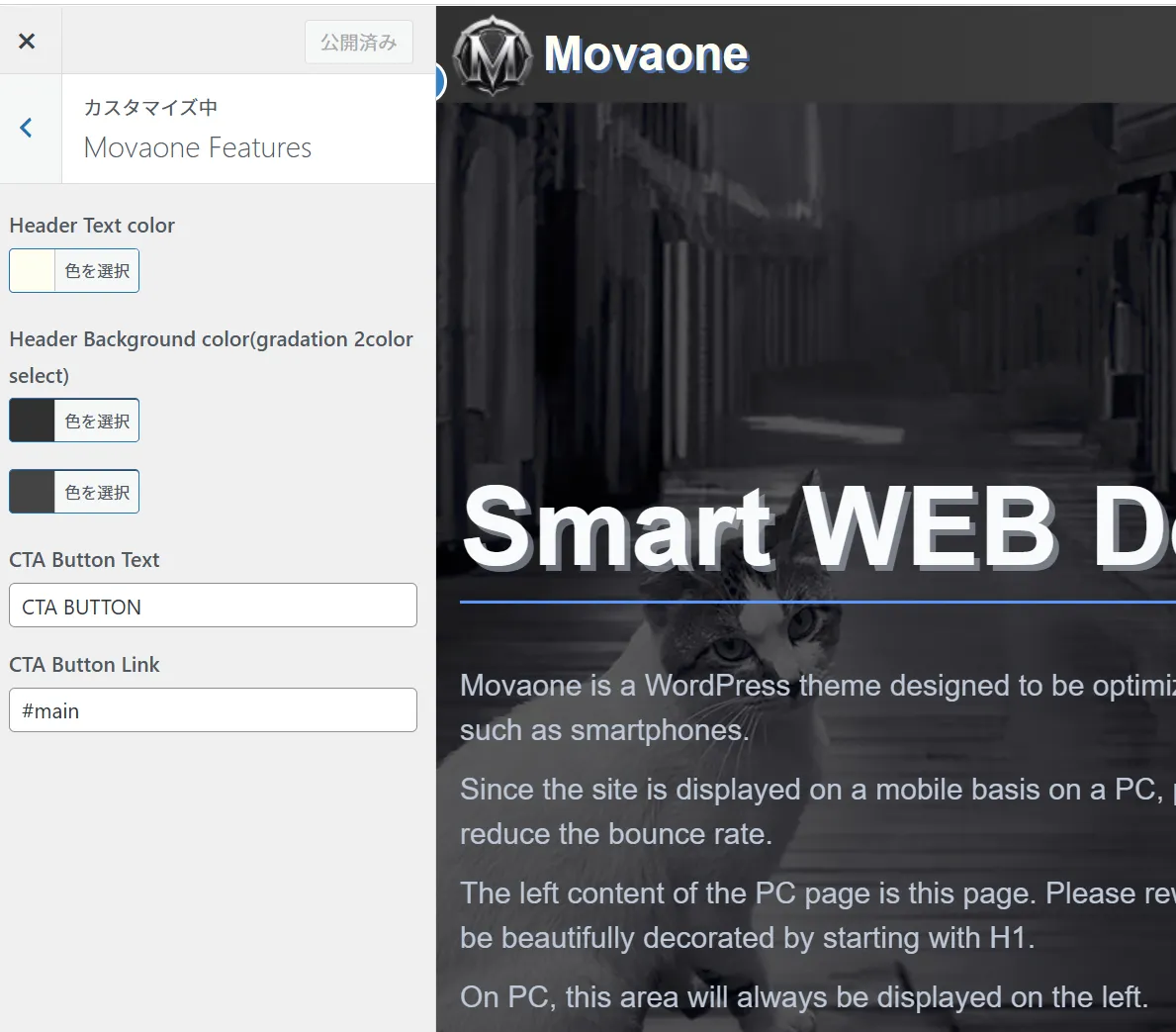Click the Movaone site title link
The image size is (1176, 1032).
[646, 54]
